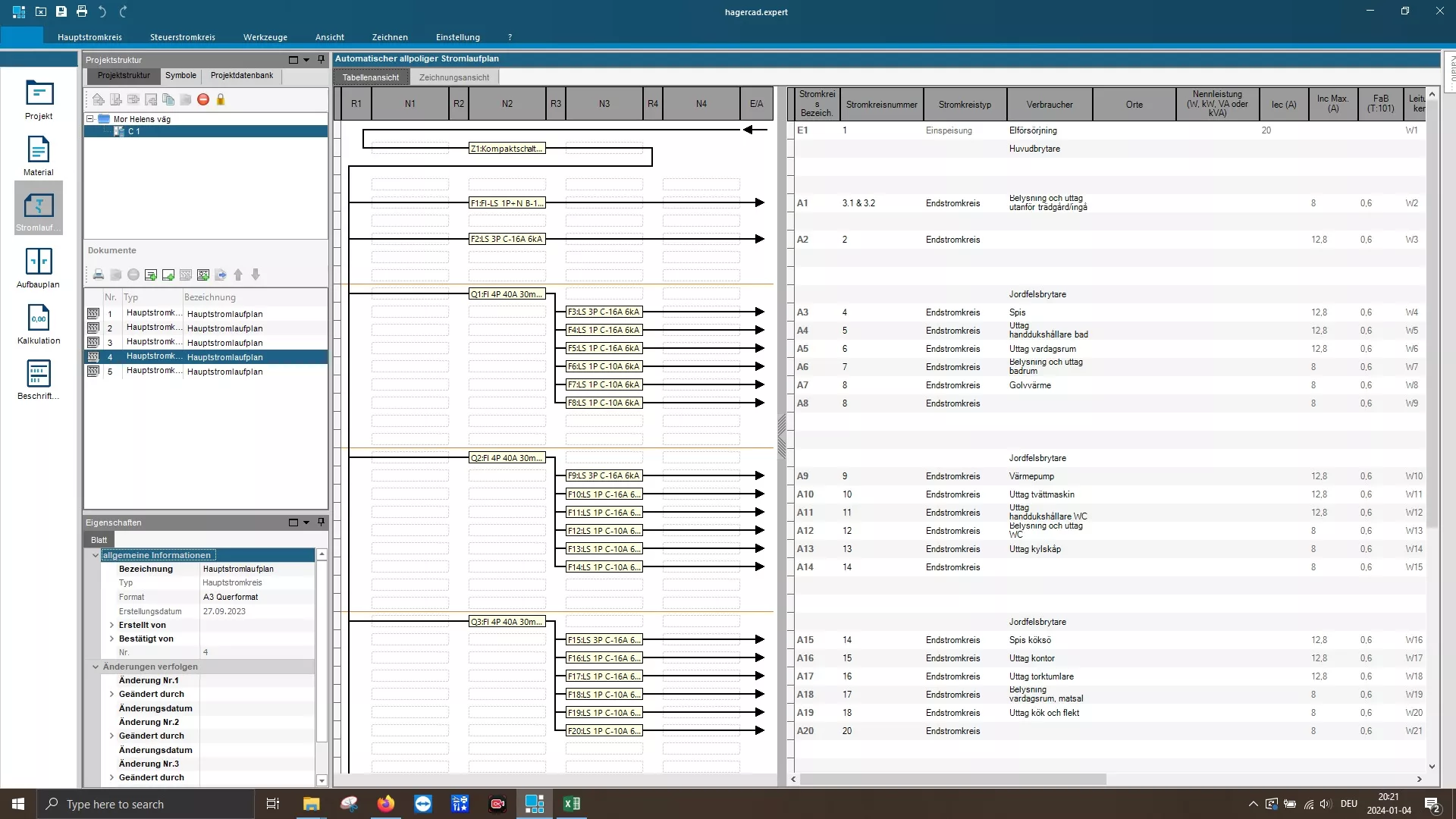Image resolution: width=1456 pixels, height=819 pixels.
Task: Collapse the Mor Helens väg tree node
Action: coord(90,119)
